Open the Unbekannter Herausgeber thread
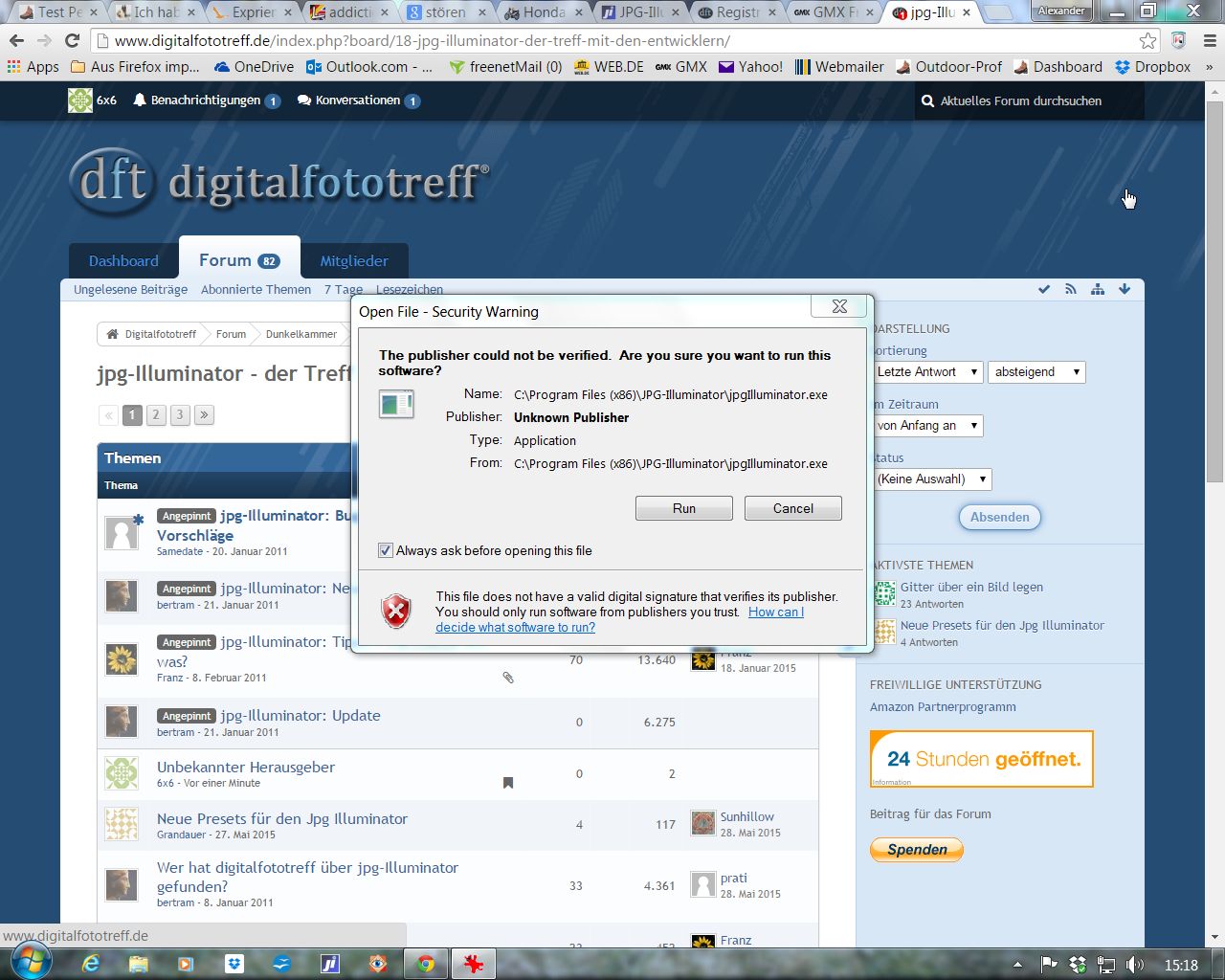The image size is (1225, 980). [x=246, y=767]
